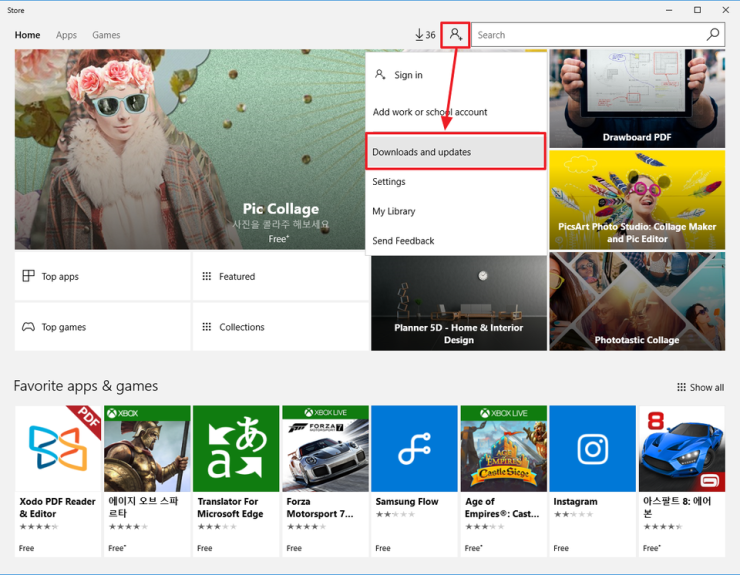This screenshot has height=575, width=740.
Task: Click the Translator For Microsoft Edge title
Action: (x=230, y=507)
